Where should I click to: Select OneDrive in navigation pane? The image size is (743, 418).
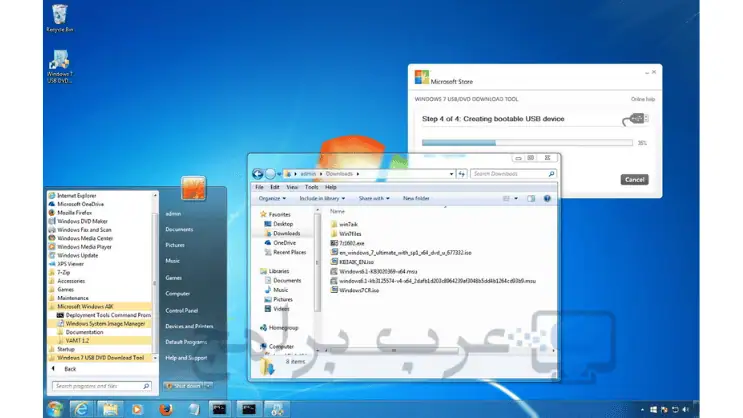tap(284, 243)
